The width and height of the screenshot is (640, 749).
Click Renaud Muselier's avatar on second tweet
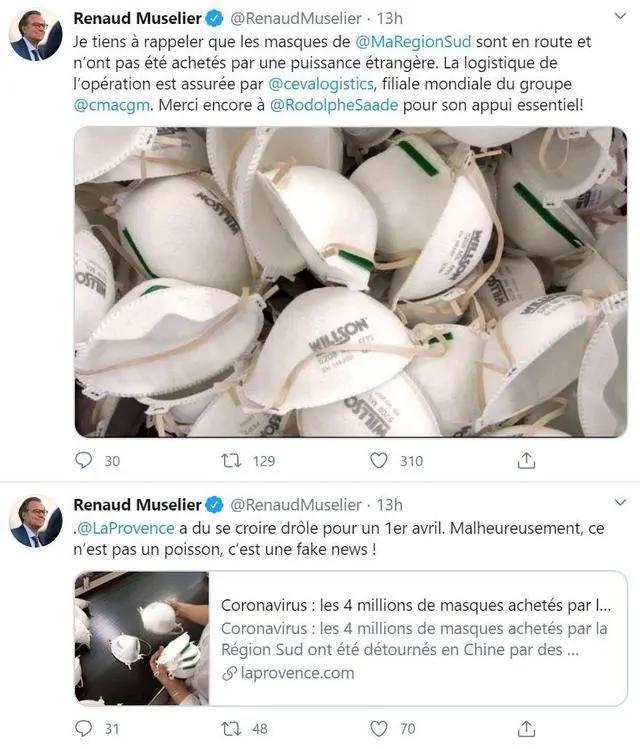point(35,521)
